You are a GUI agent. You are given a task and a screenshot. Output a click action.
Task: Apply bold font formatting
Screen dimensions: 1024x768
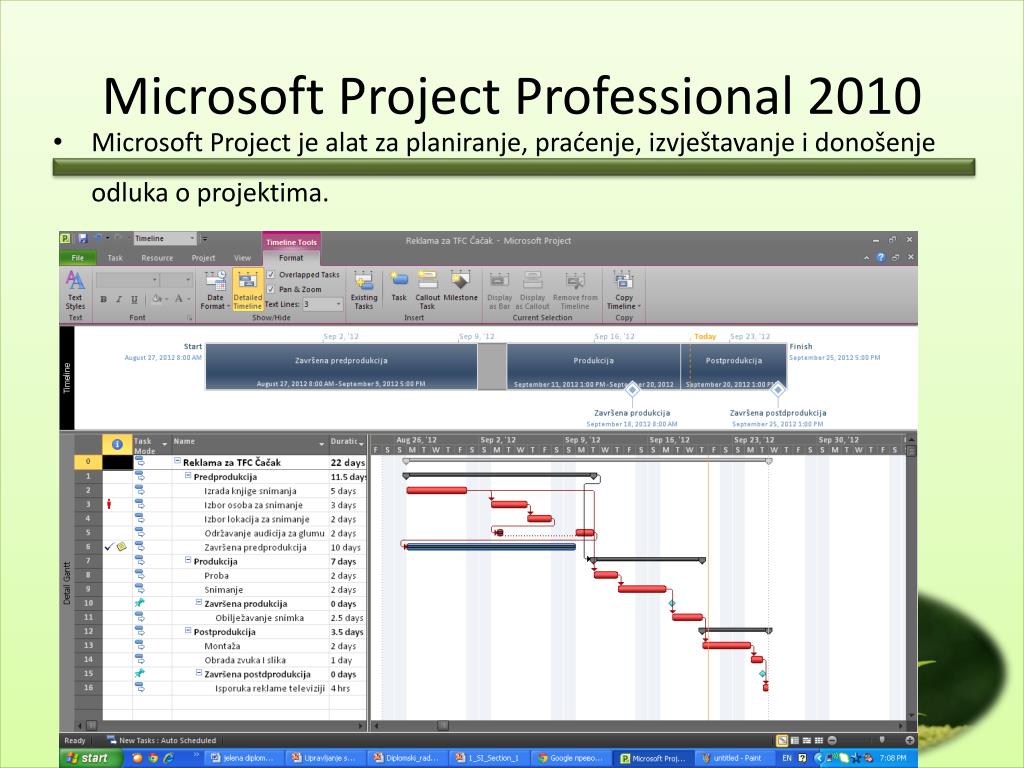click(x=103, y=299)
